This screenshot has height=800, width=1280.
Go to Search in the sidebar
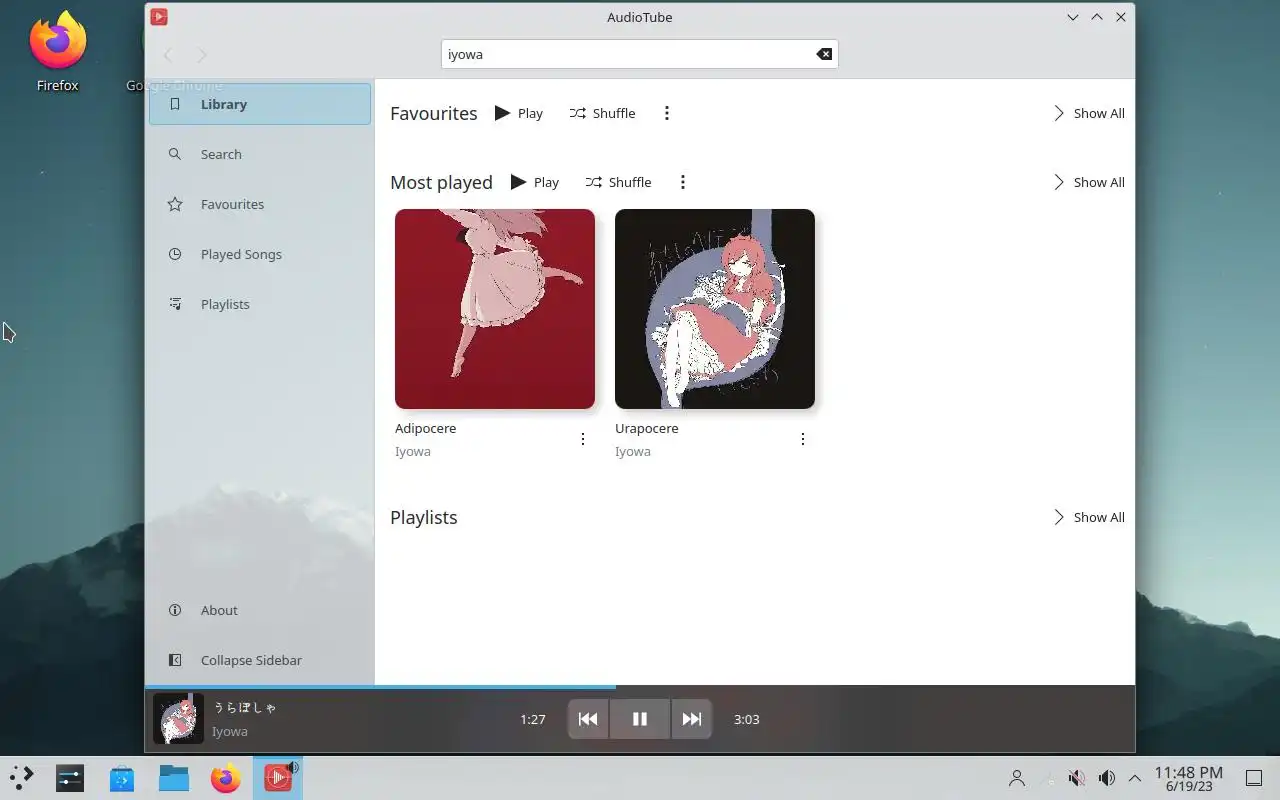[260, 154]
